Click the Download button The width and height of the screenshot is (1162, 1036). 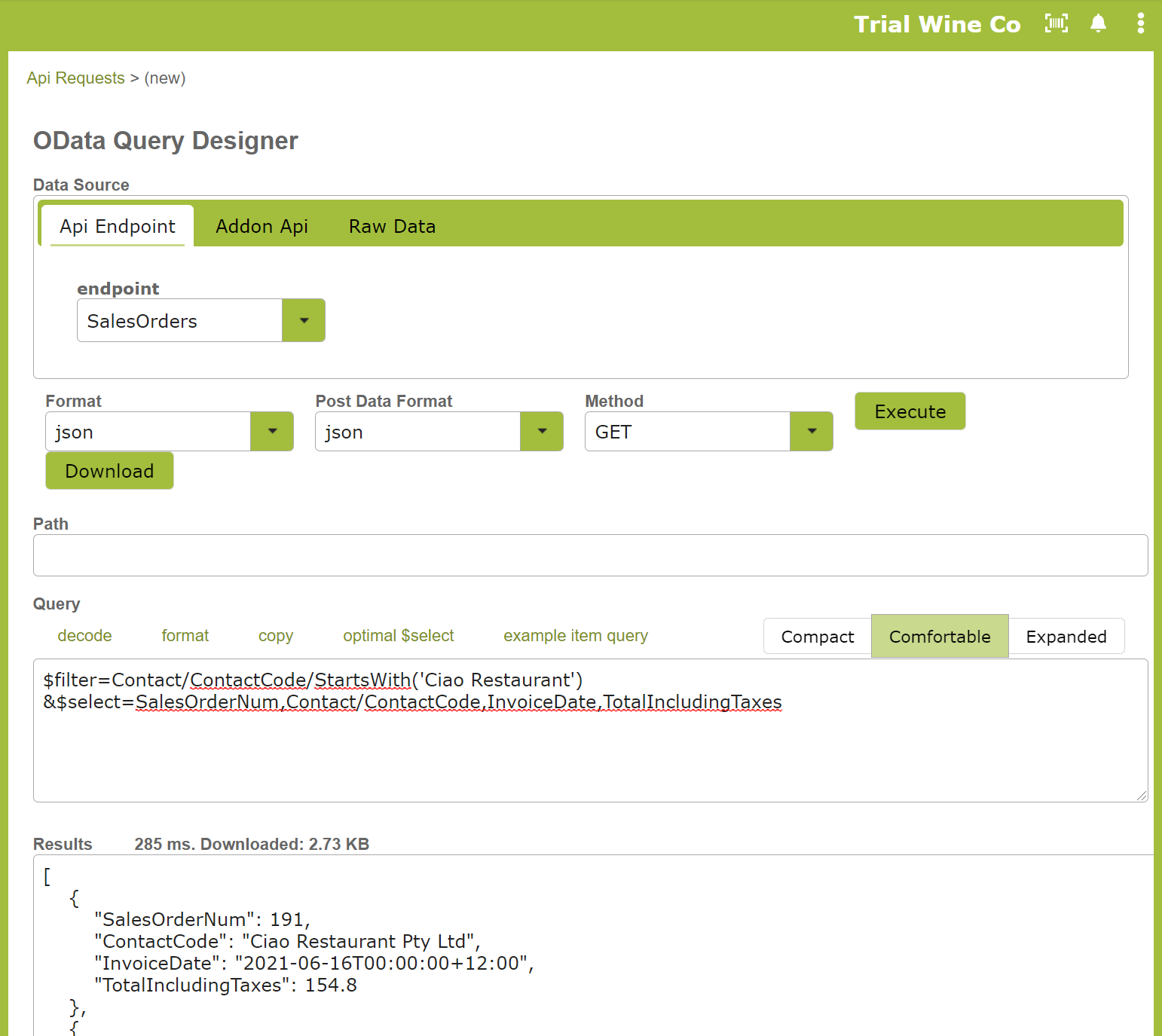click(x=110, y=471)
